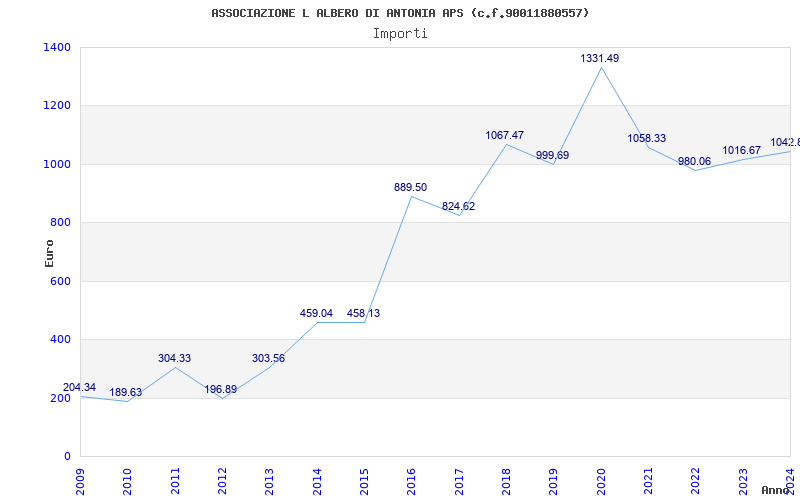Click the 2016 year tick label

412,481
